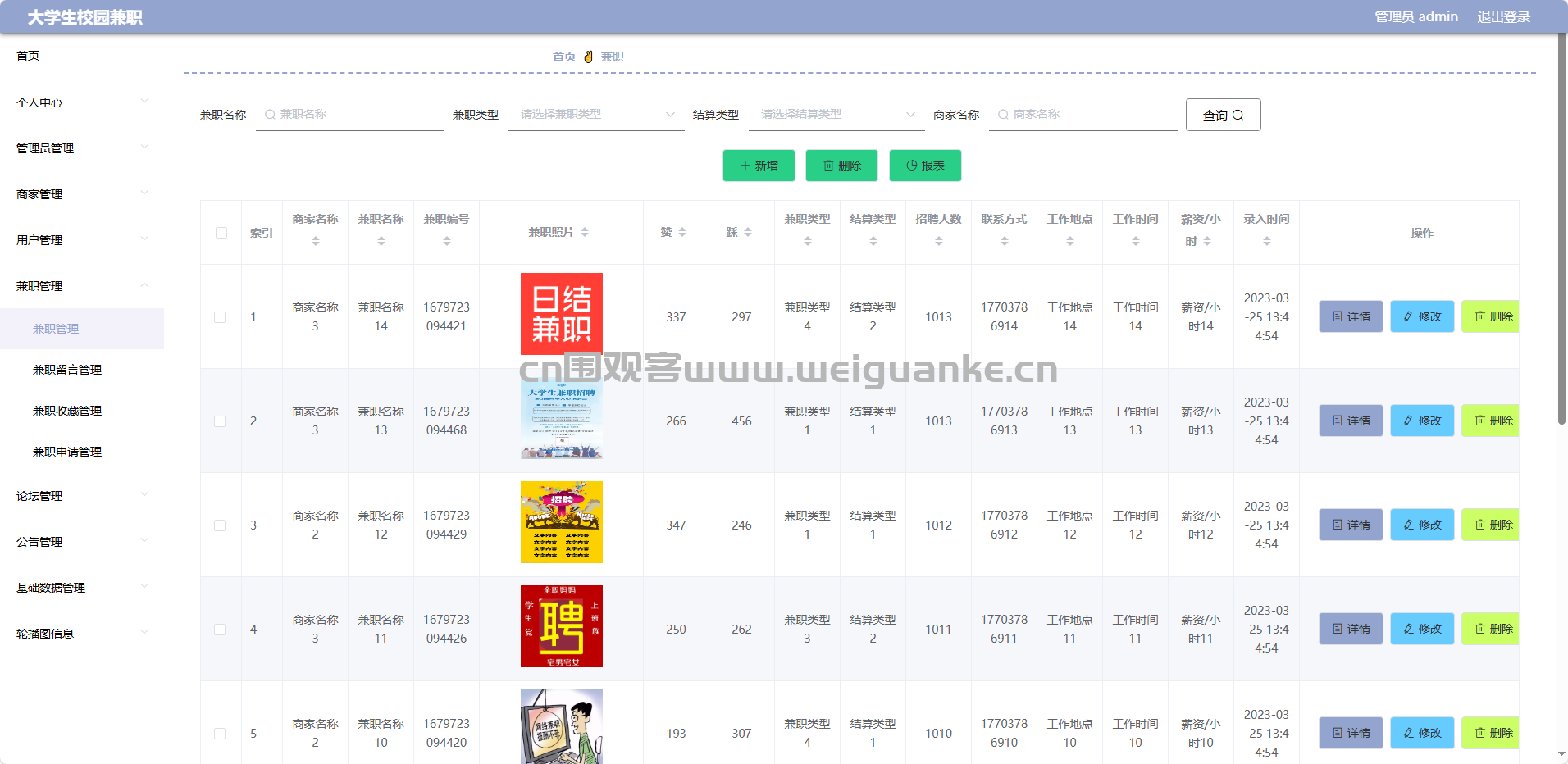Expand 论坛管理 sidebar menu
1568x764 pixels.
tap(82, 496)
